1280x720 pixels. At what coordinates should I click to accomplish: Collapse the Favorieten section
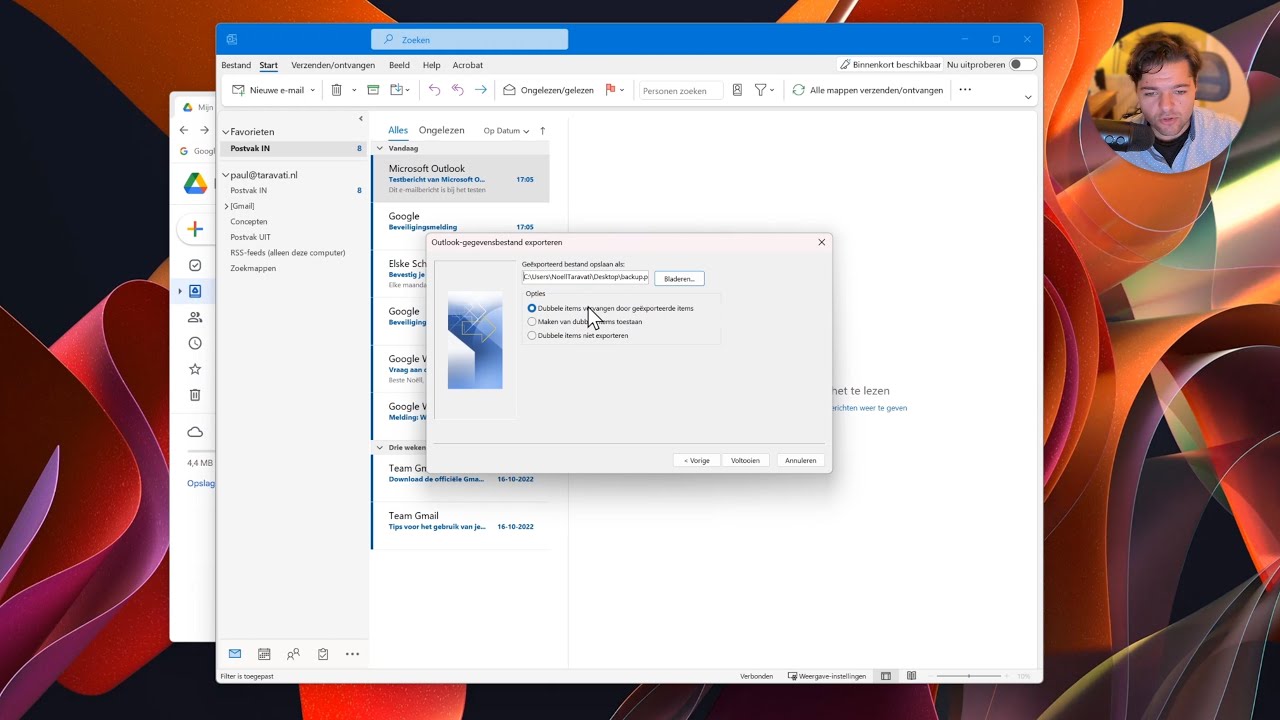point(226,132)
